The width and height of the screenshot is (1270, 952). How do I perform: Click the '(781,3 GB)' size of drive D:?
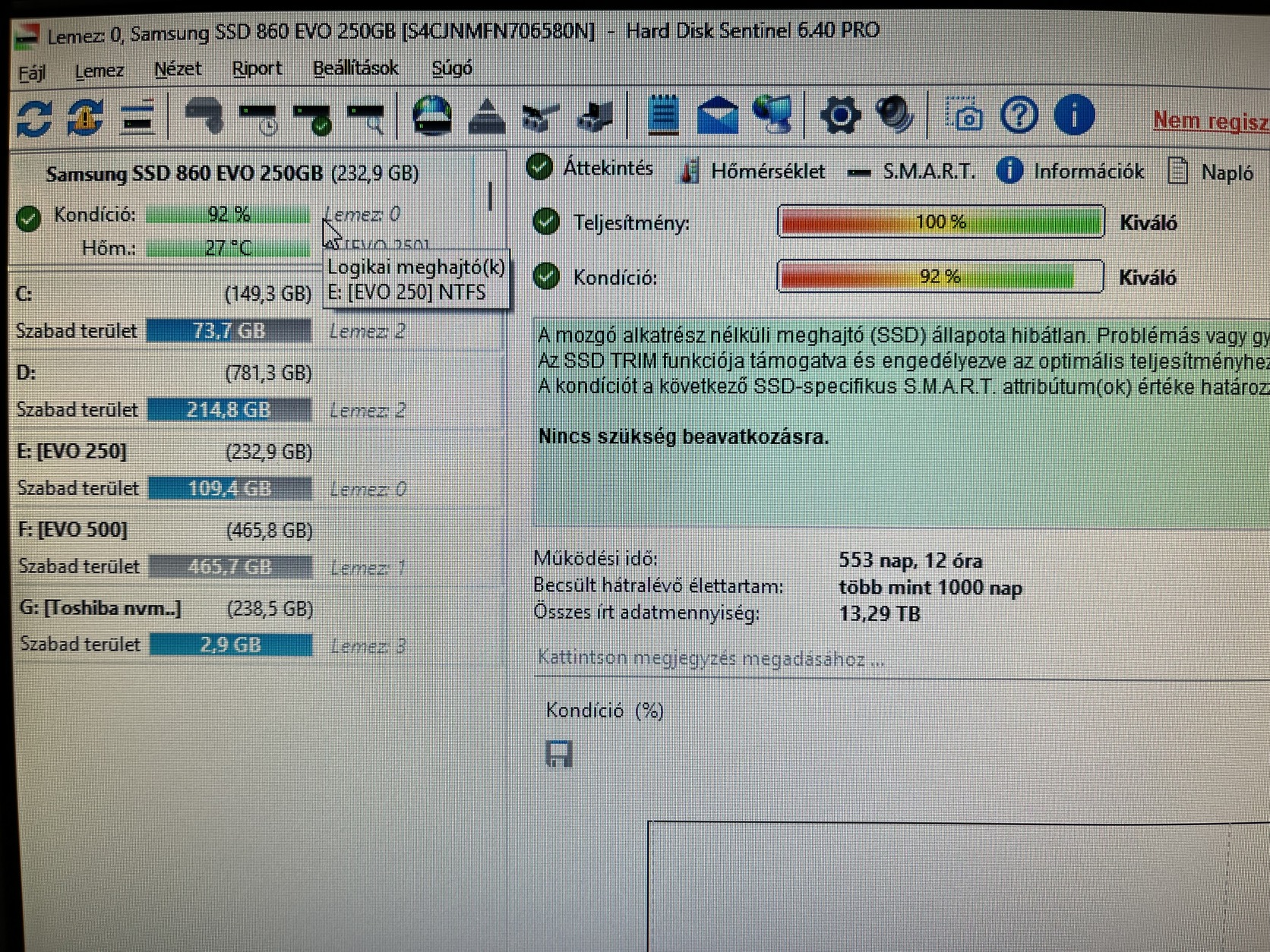(x=269, y=373)
